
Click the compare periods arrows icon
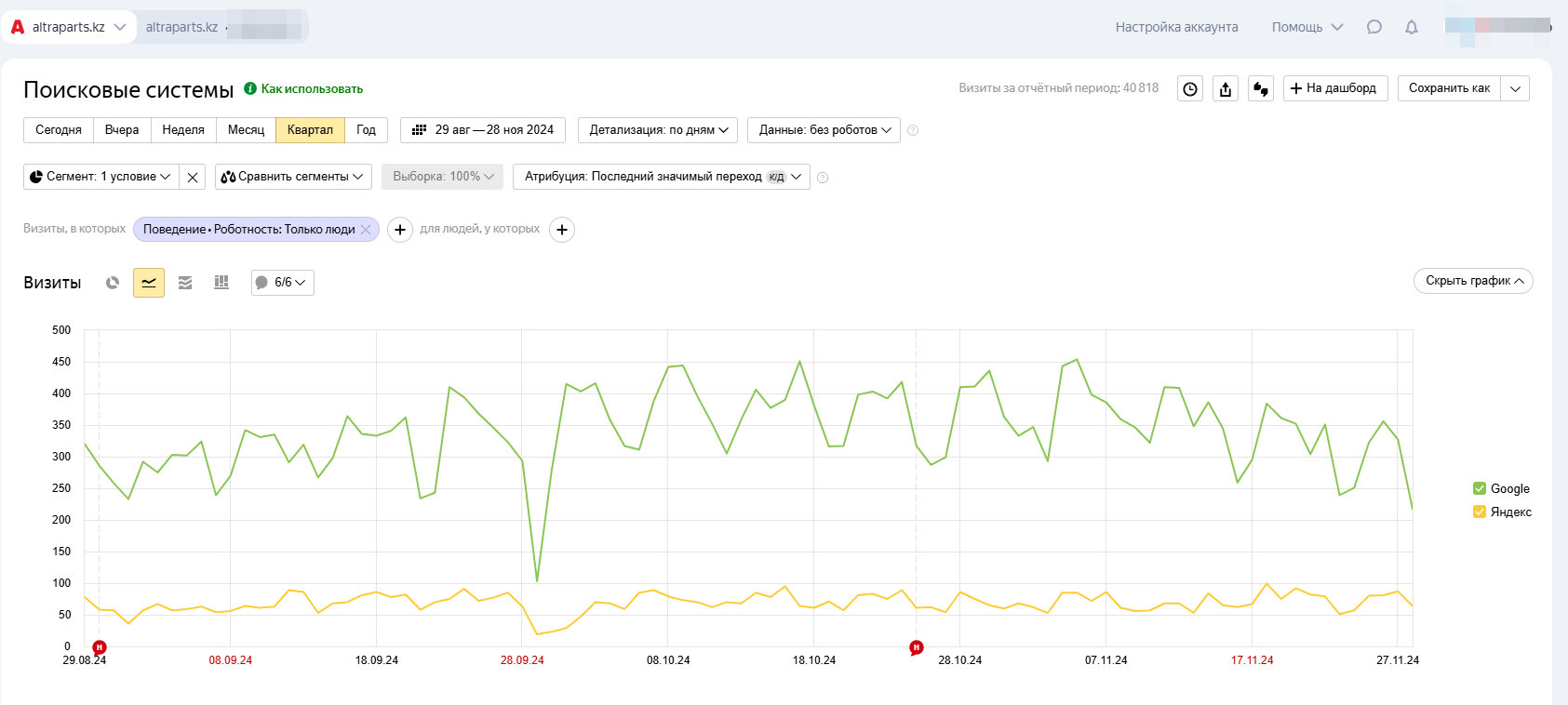(x=1261, y=88)
